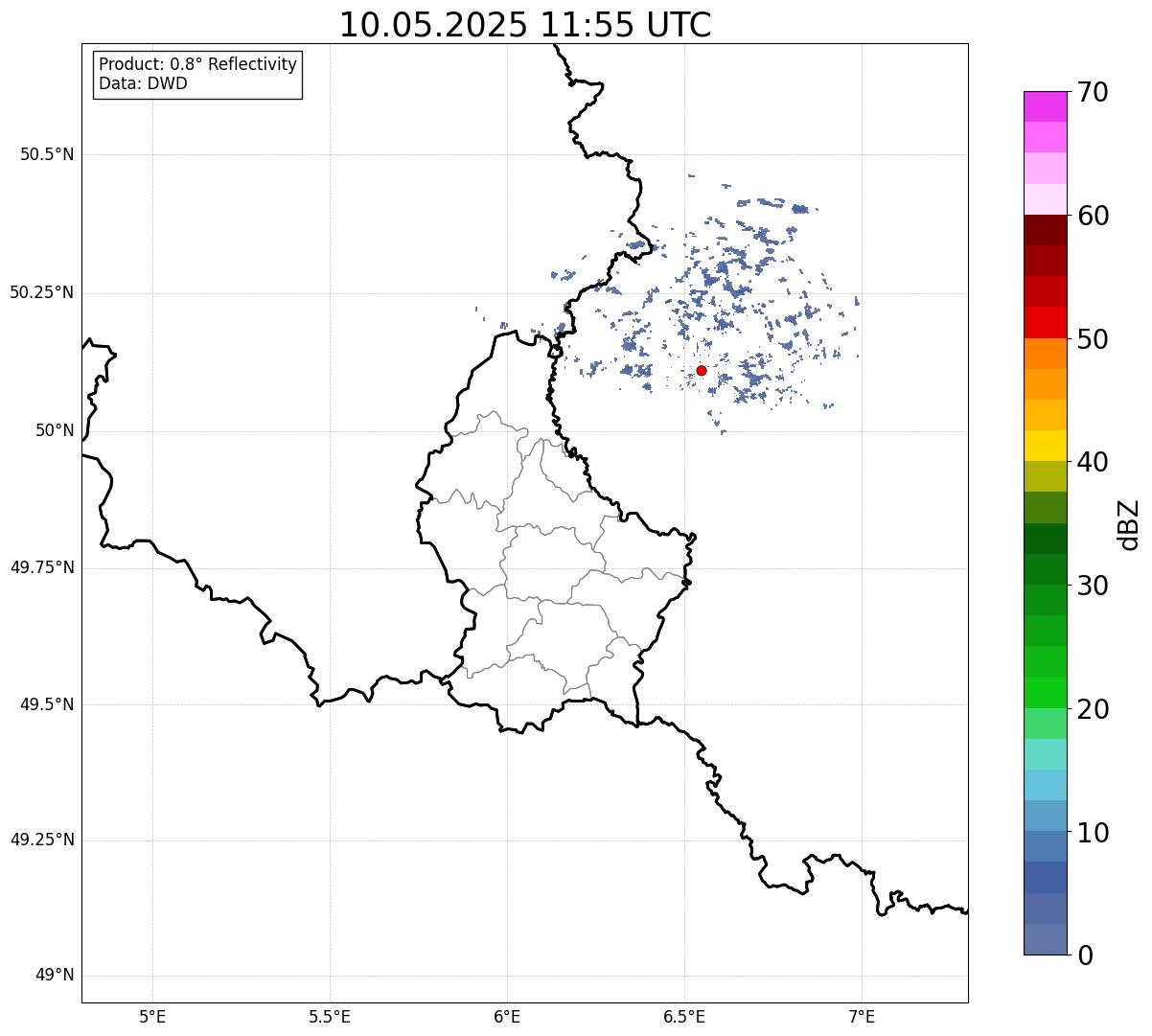
Task: Click the bright green colorbar segment above 20
Action: click(x=1045, y=692)
